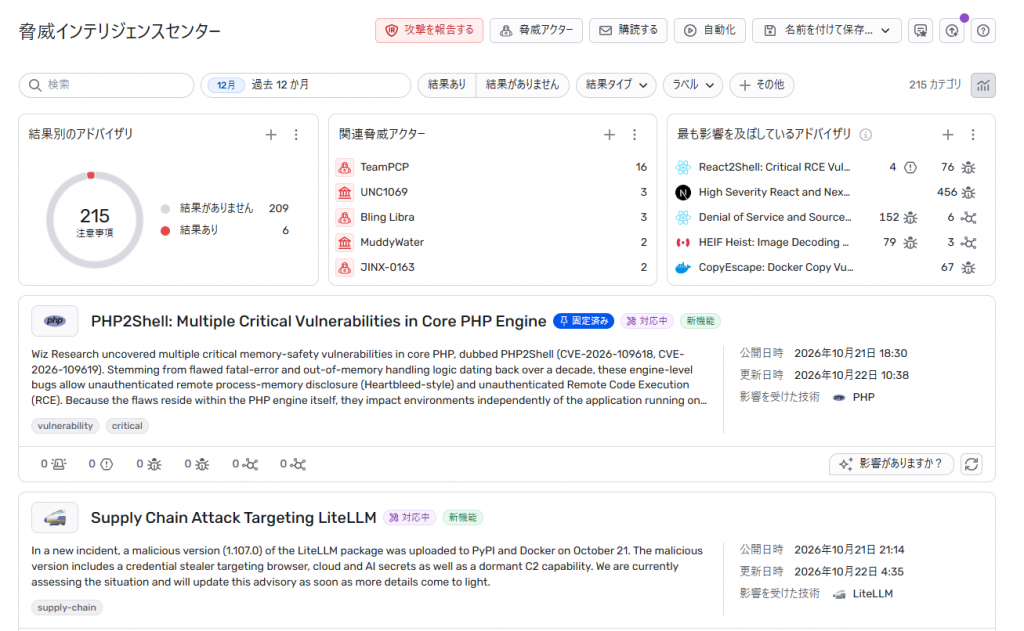Show info tooltip for 最も影響を及ぼしているアドバイザリ
Image resolution: width=1024 pixels, height=631 pixels.
865,135
